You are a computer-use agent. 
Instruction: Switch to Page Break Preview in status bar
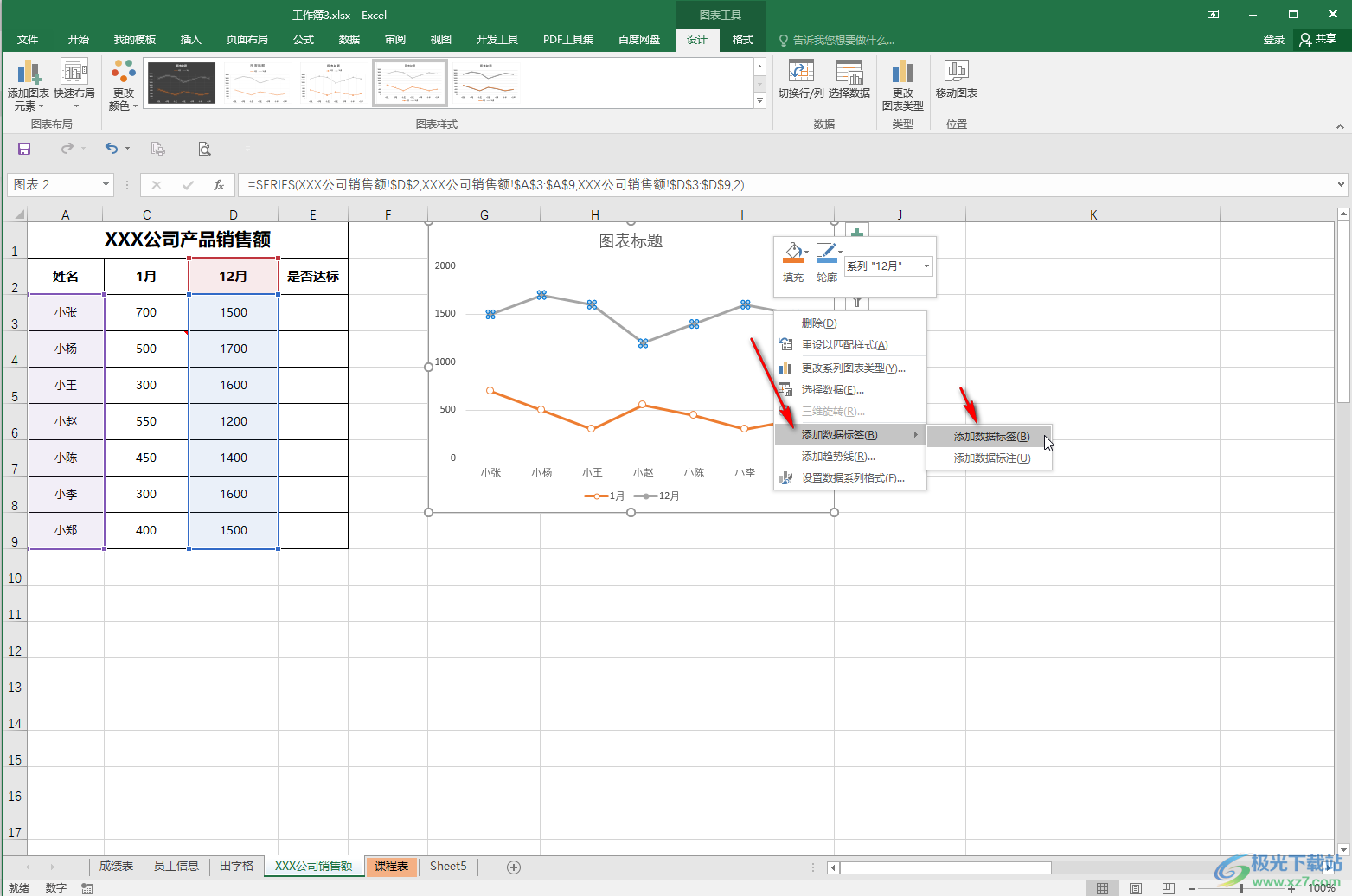pos(1168,888)
